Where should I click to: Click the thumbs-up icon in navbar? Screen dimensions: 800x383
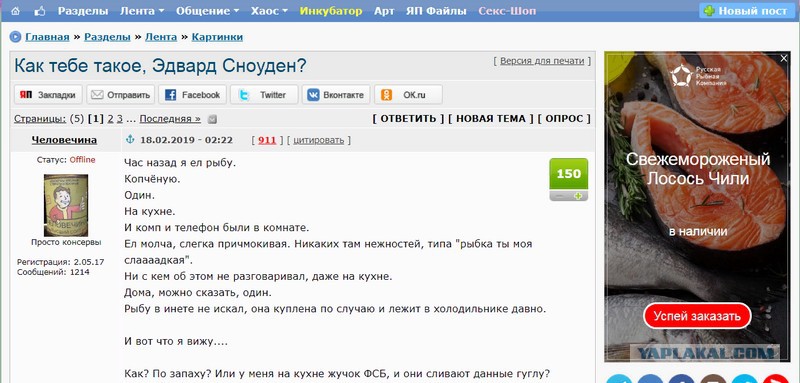(x=39, y=11)
